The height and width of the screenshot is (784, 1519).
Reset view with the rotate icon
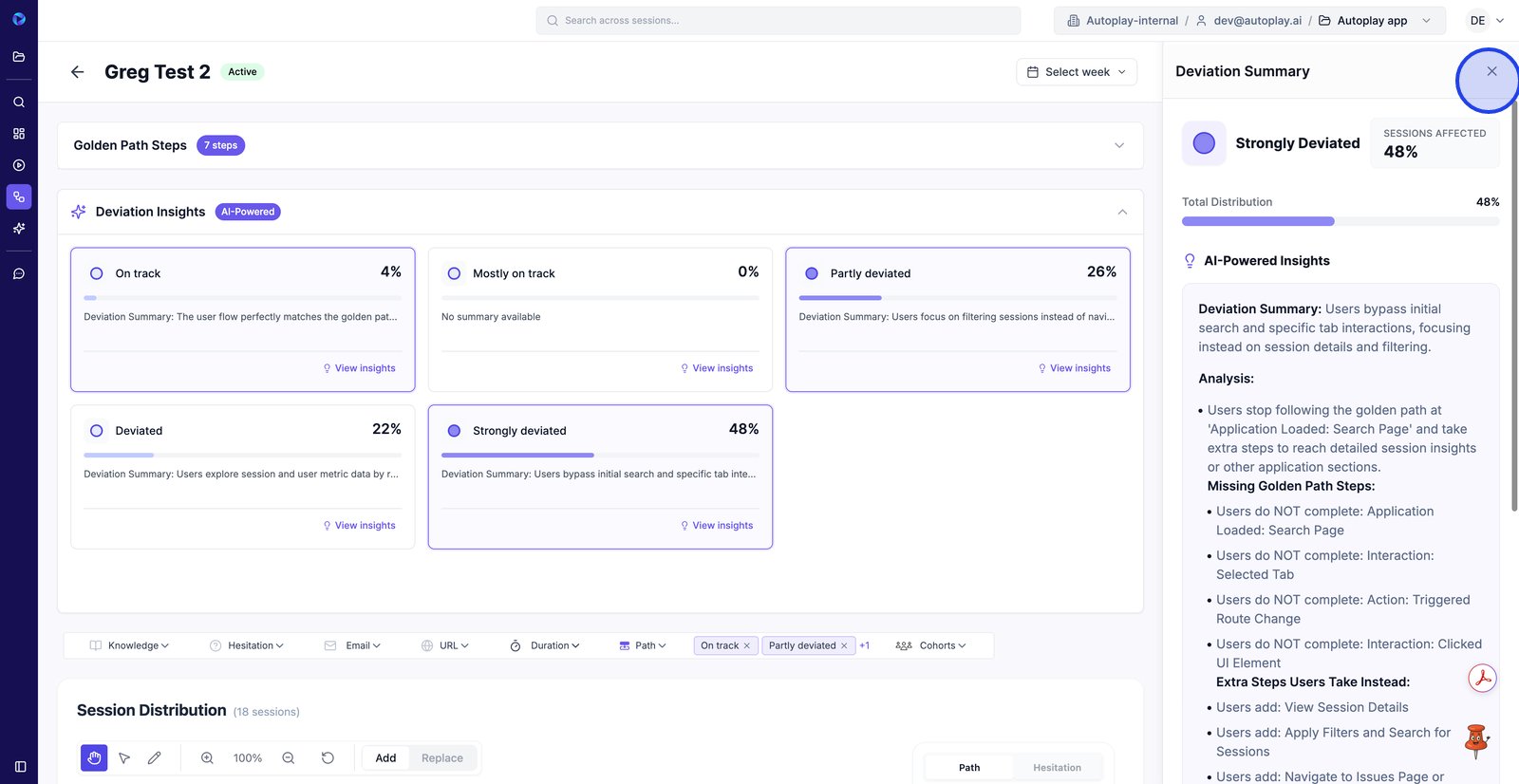tap(328, 757)
